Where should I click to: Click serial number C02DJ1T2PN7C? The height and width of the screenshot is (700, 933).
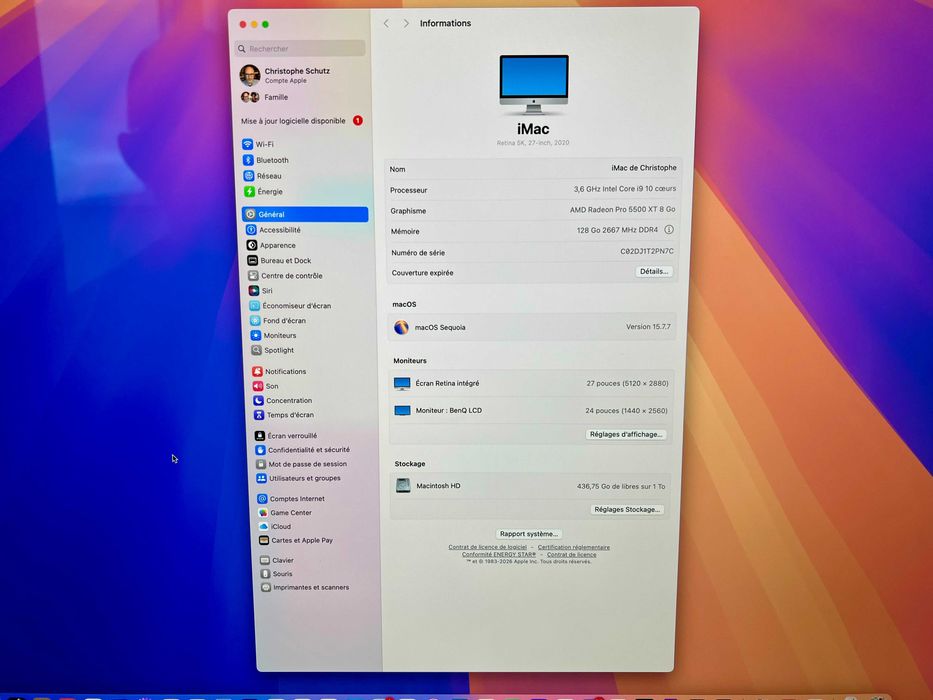(647, 251)
